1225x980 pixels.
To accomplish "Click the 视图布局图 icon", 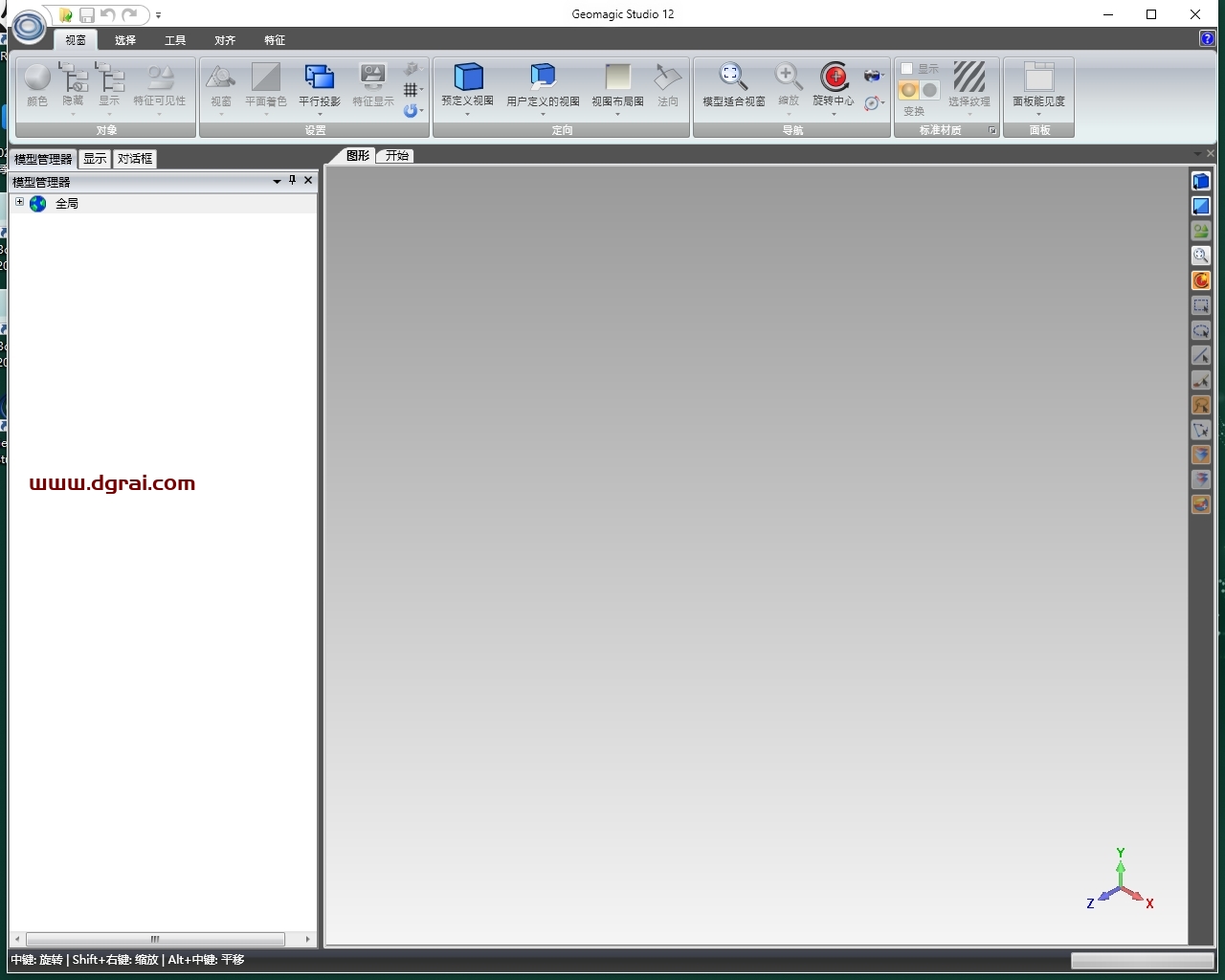I will pyautogui.click(x=617, y=77).
